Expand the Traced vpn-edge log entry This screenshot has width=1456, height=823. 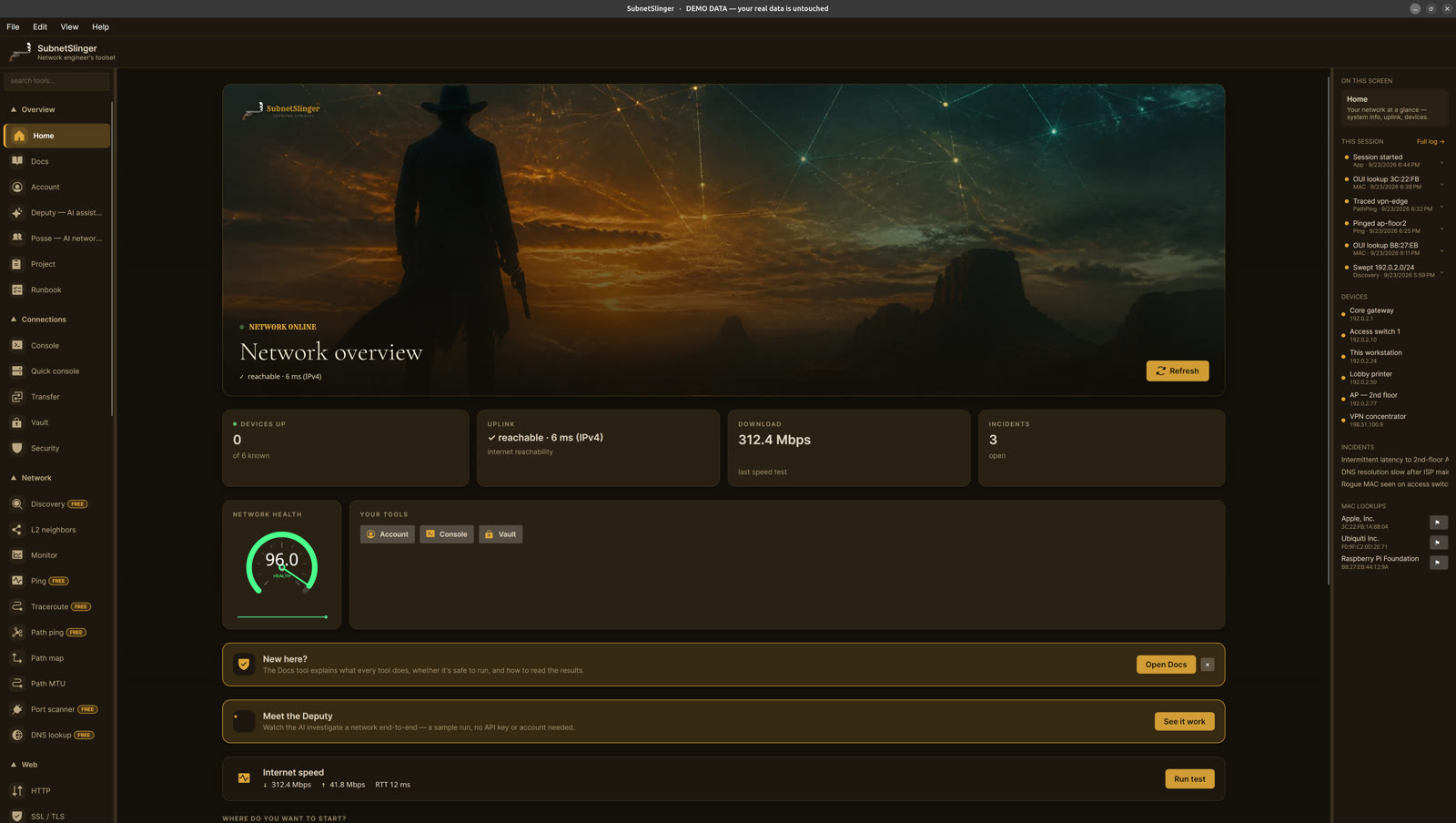[x=1441, y=206]
